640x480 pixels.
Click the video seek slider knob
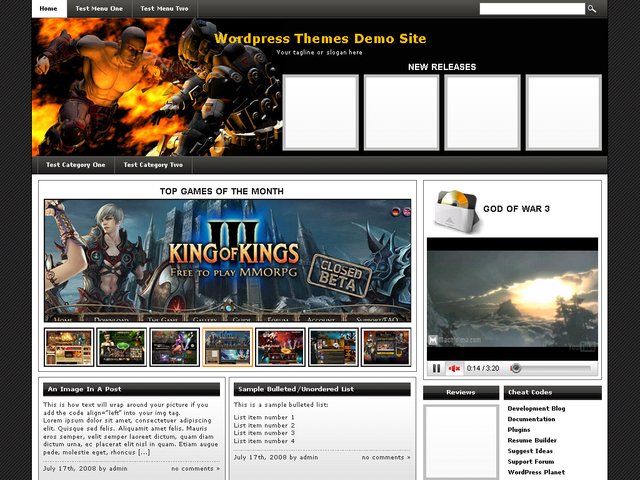point(516,368)
